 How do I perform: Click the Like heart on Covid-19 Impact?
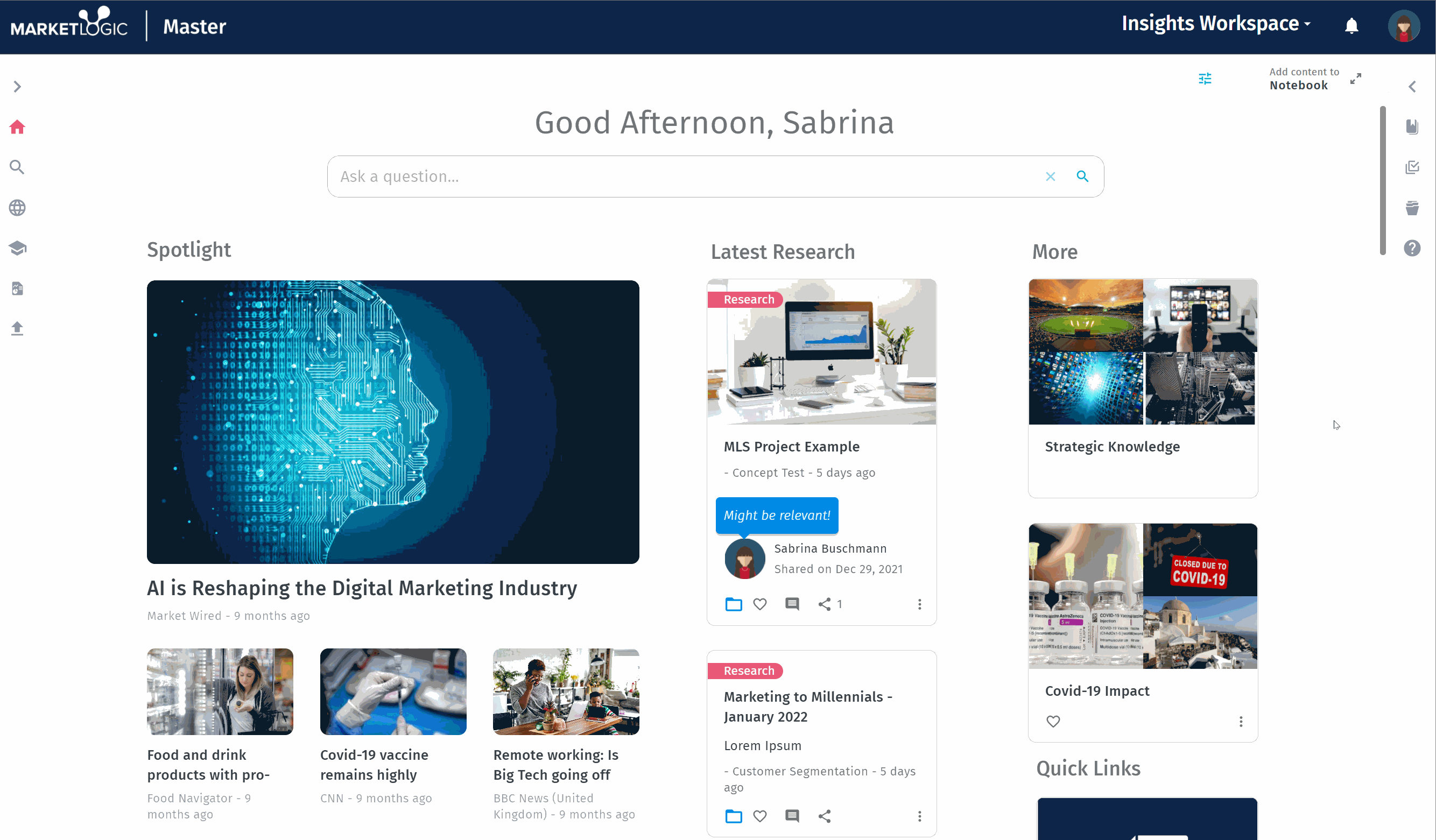(1053, 721)
